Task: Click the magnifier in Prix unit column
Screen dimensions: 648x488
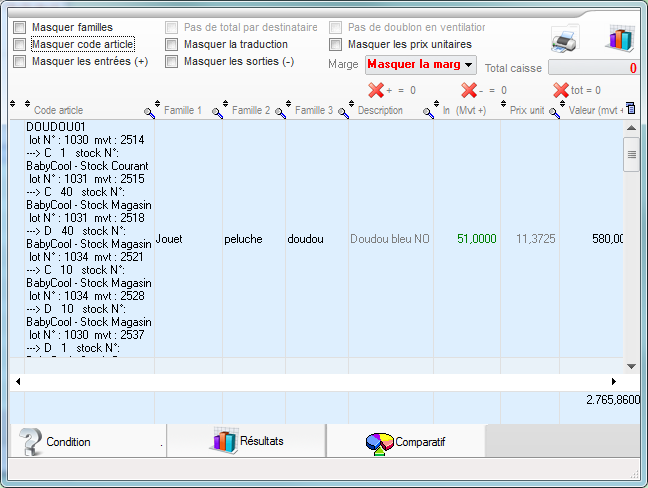Action: [552, 112]
